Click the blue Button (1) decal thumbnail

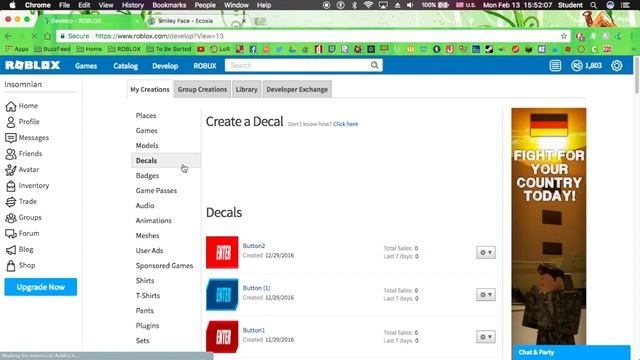tap(222, 294)
